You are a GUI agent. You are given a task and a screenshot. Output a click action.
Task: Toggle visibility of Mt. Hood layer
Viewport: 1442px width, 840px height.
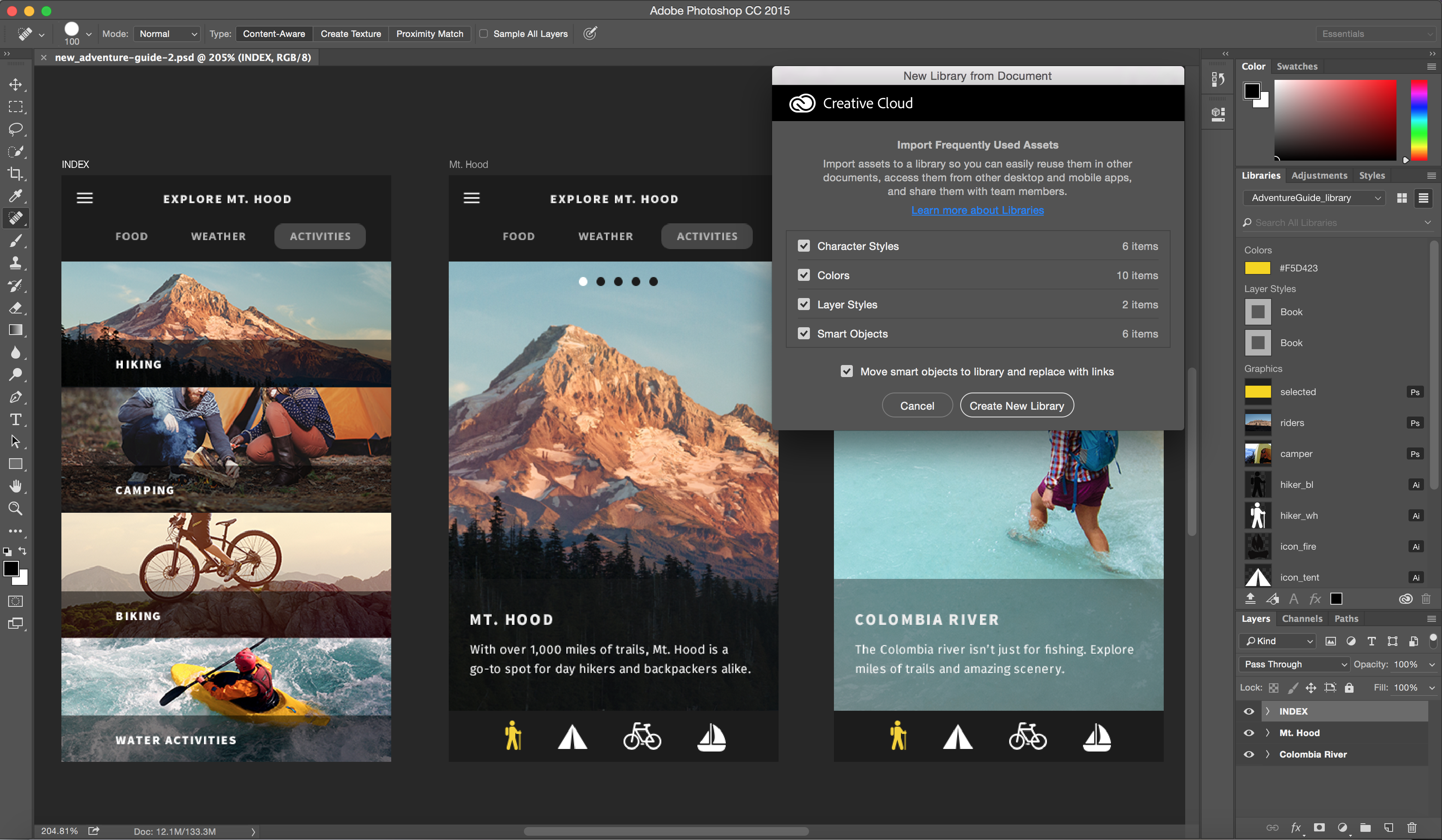(1249, 733)
